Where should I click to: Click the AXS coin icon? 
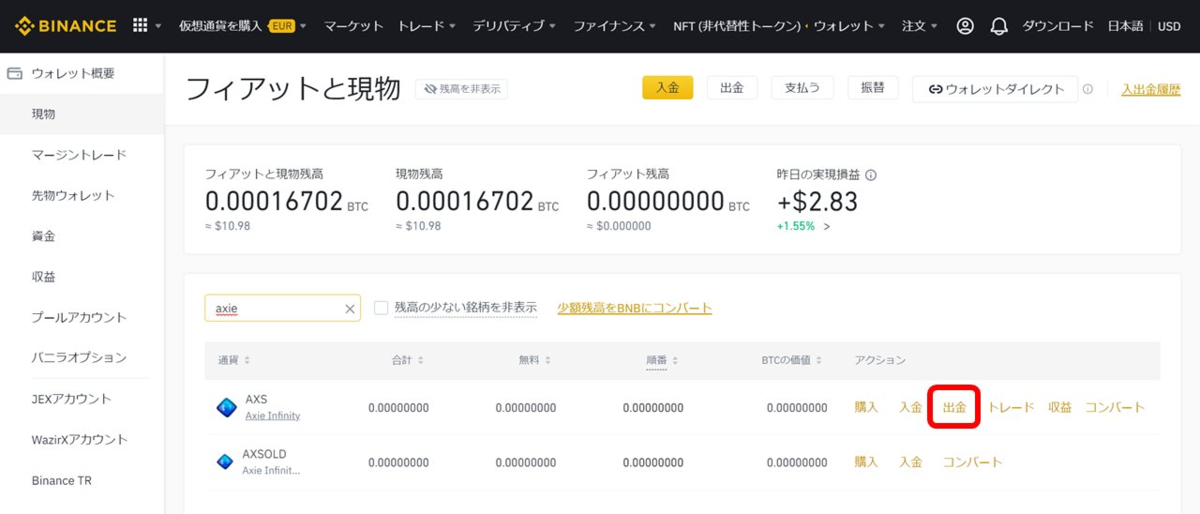point(226,407)
